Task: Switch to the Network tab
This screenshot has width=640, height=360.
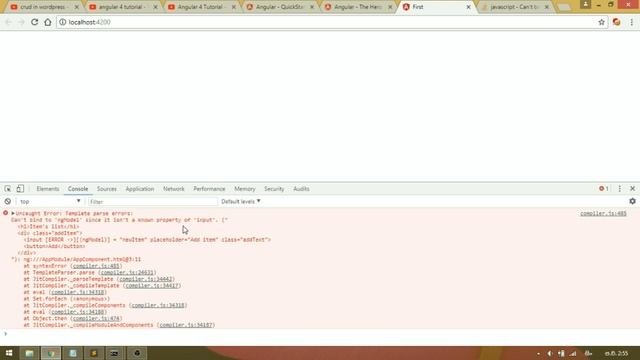Action: [173, 189]
